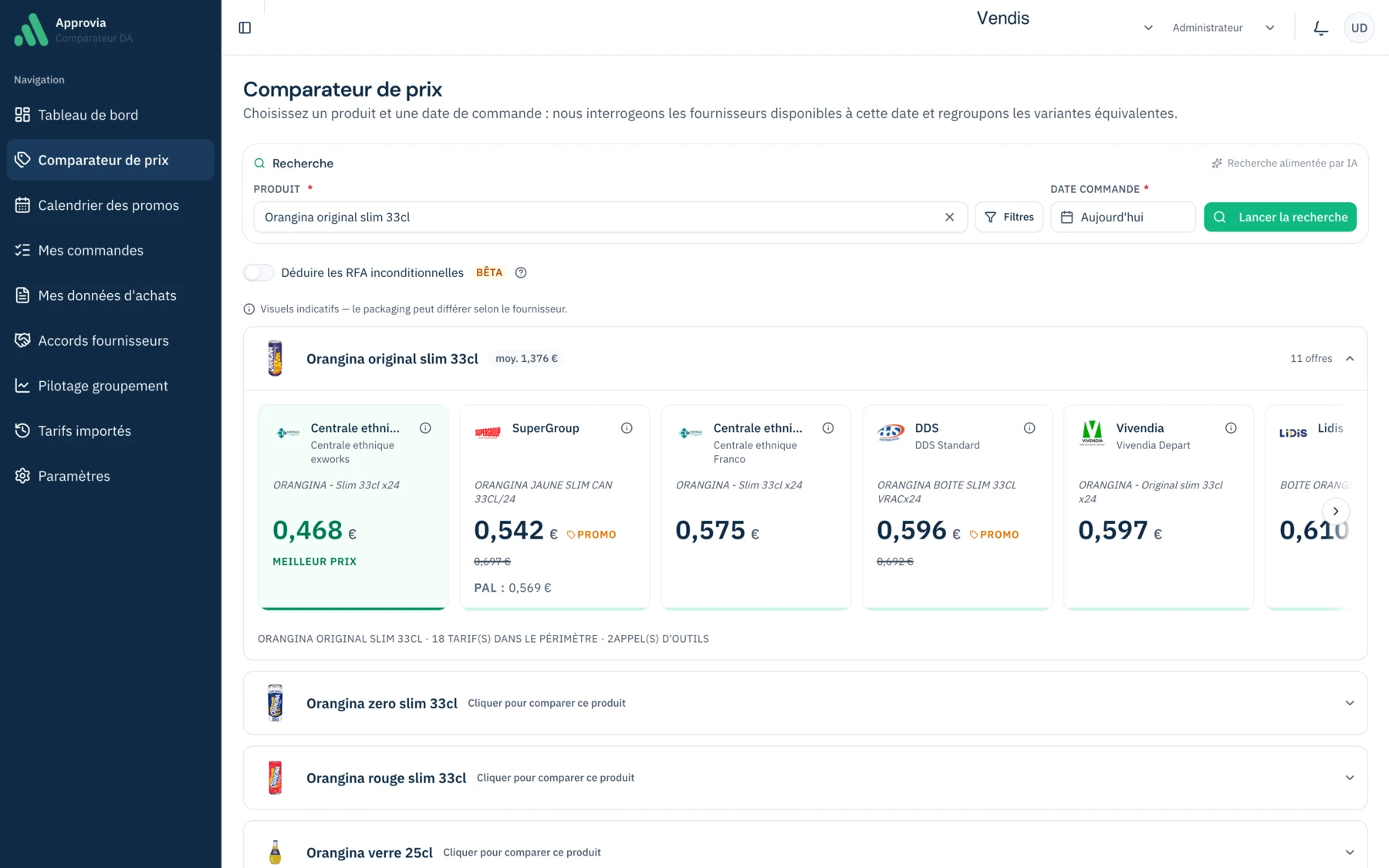Open info icon on SuperGroup card
The width and height of the screenshot is (1389, 868).
627,428
